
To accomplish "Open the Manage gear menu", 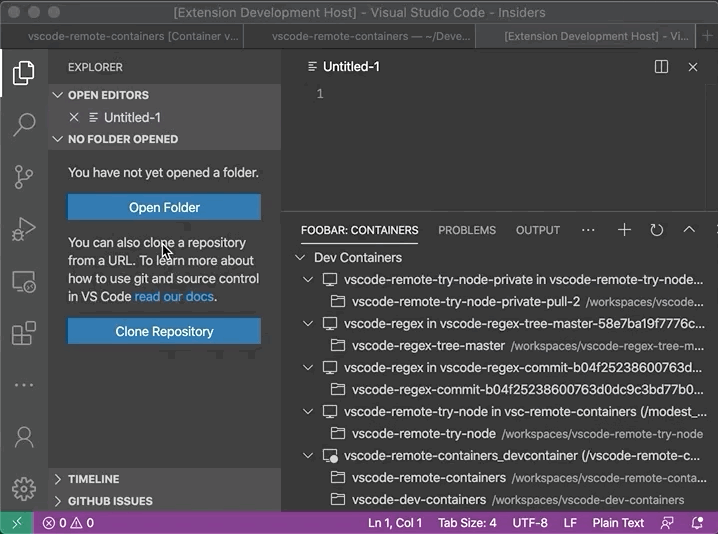I will click(24, 489).
